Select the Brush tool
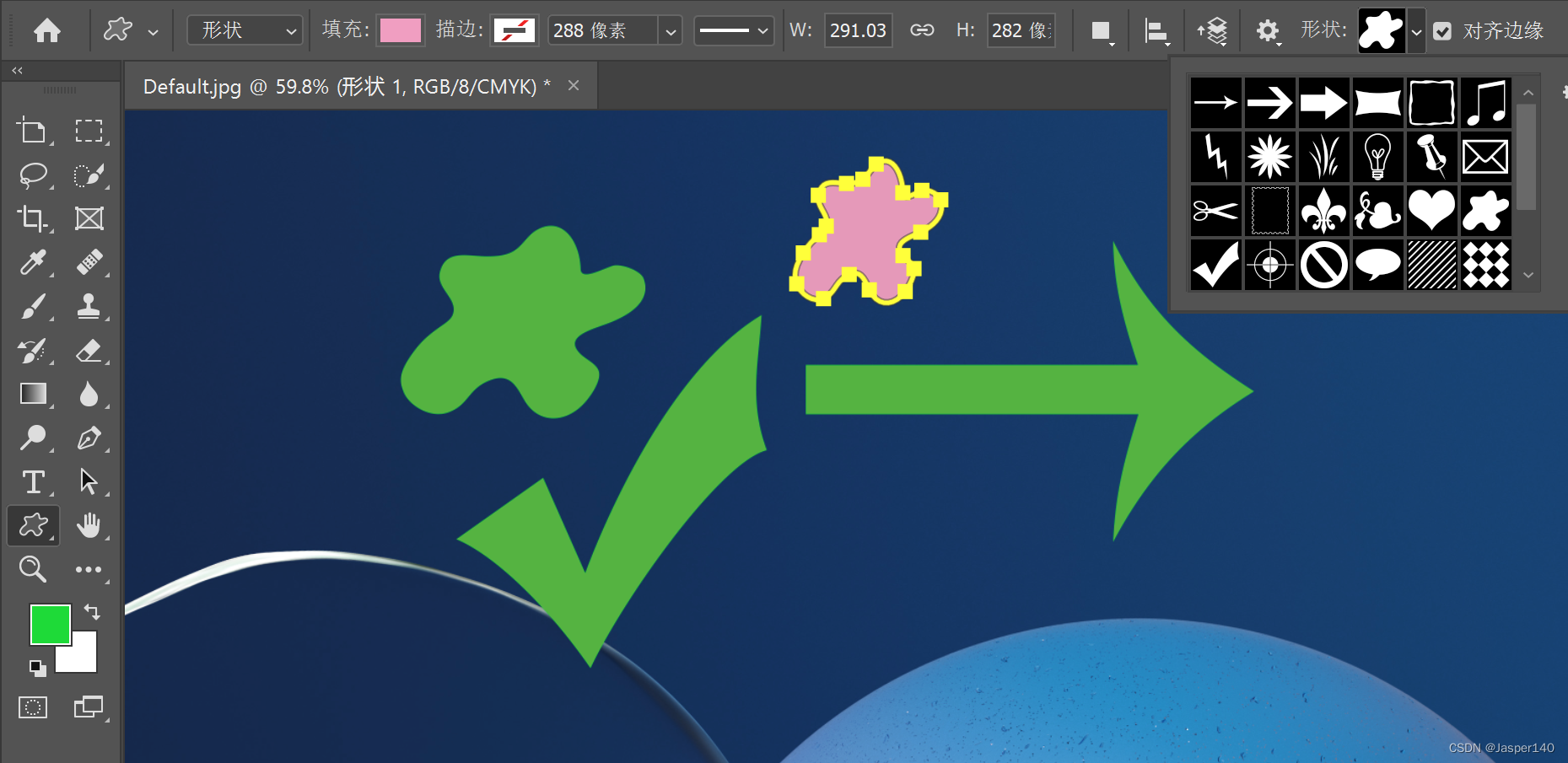Image resolution: width=1568 pixels, height=763 pixels. [33, 306]
